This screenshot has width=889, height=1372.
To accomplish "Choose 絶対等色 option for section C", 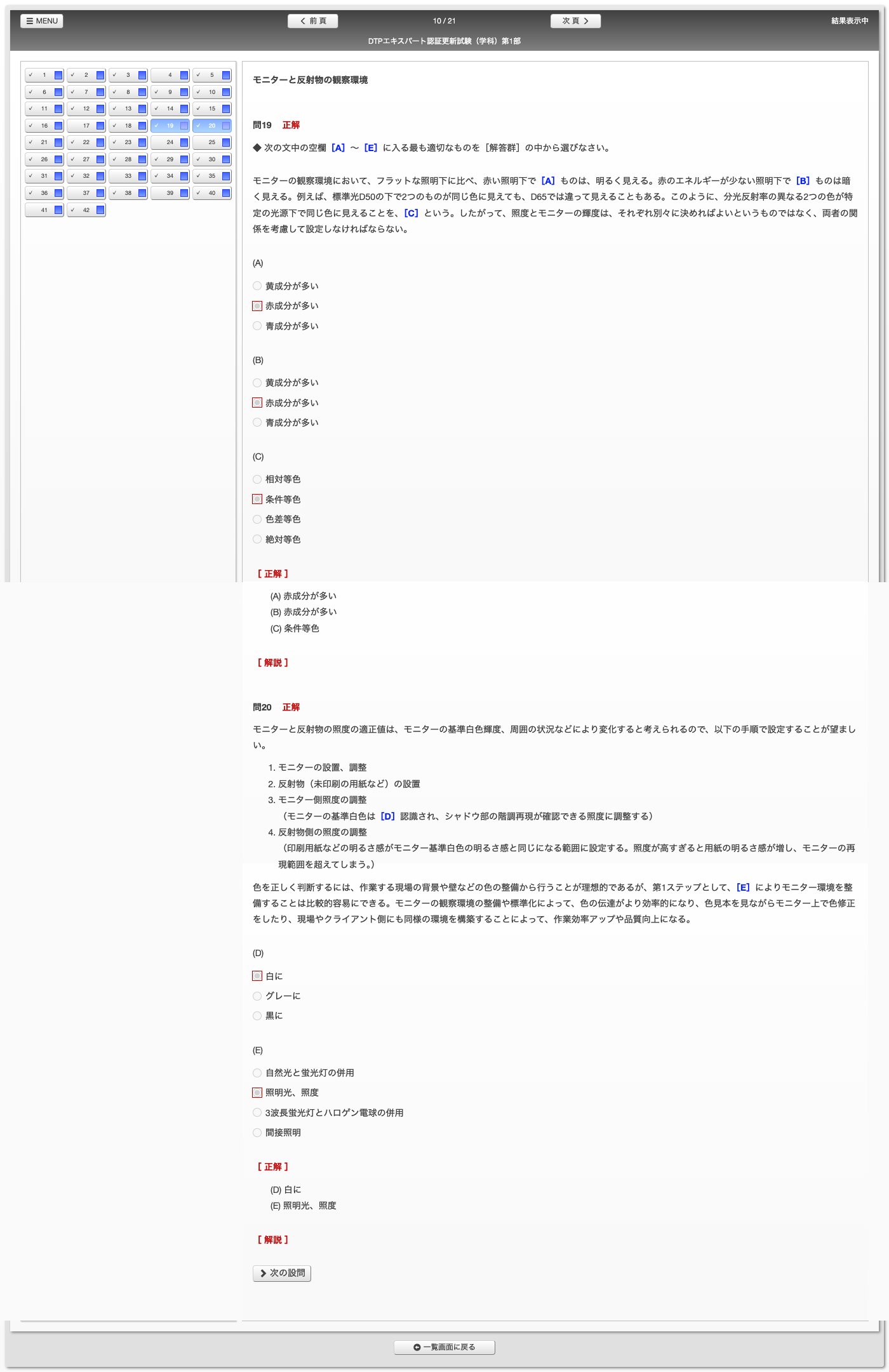I will [257, 540].
